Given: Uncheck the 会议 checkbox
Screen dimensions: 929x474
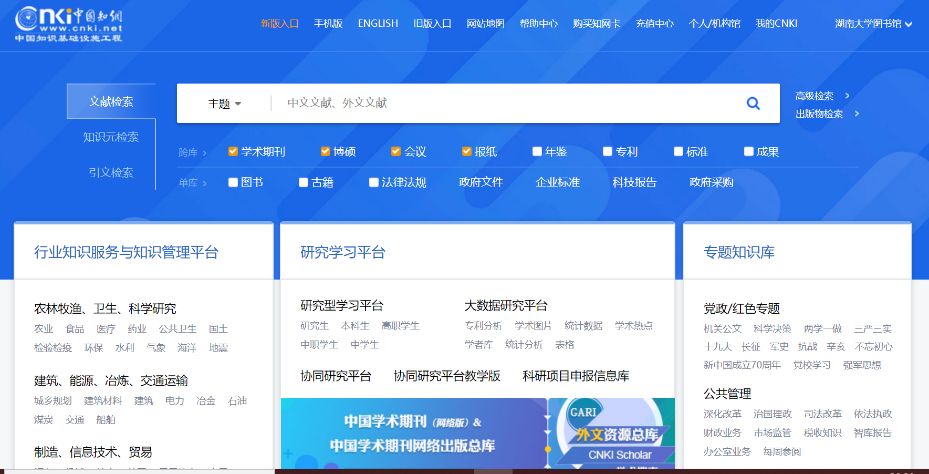Looking at the screenshot, I should pyautogui.click(x=396, y=151).
